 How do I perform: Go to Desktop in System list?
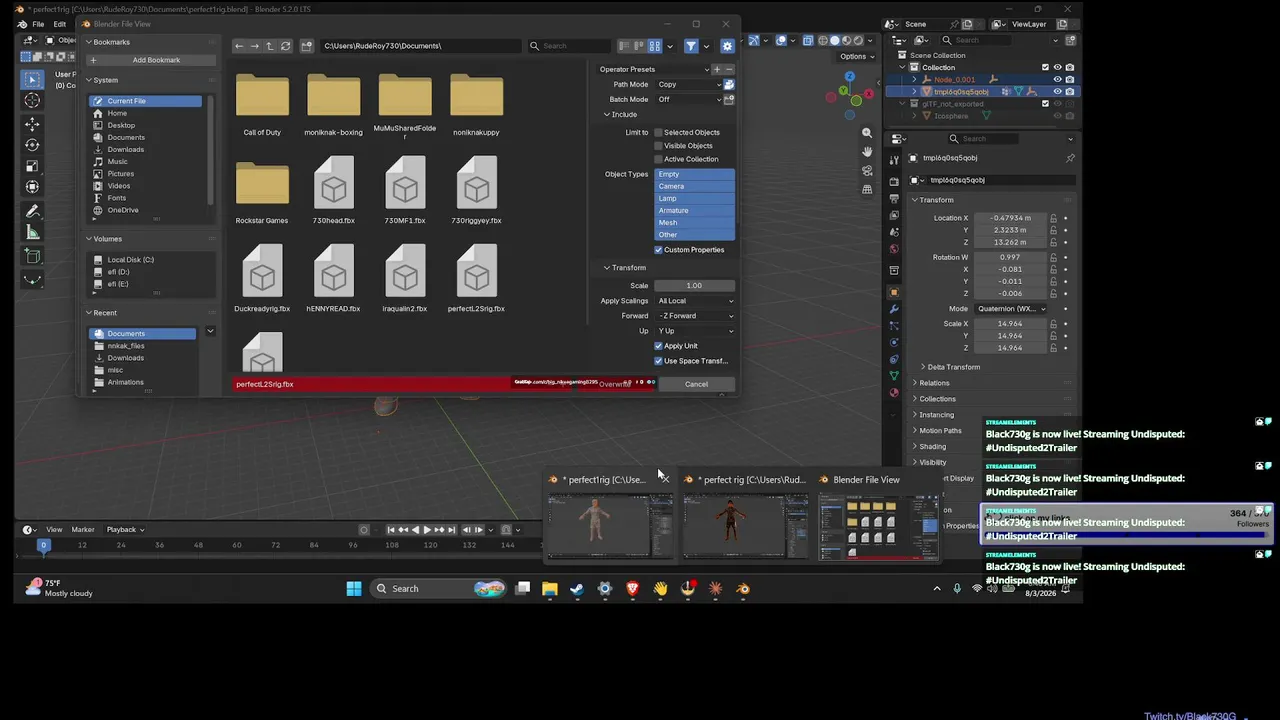[121, 125]
